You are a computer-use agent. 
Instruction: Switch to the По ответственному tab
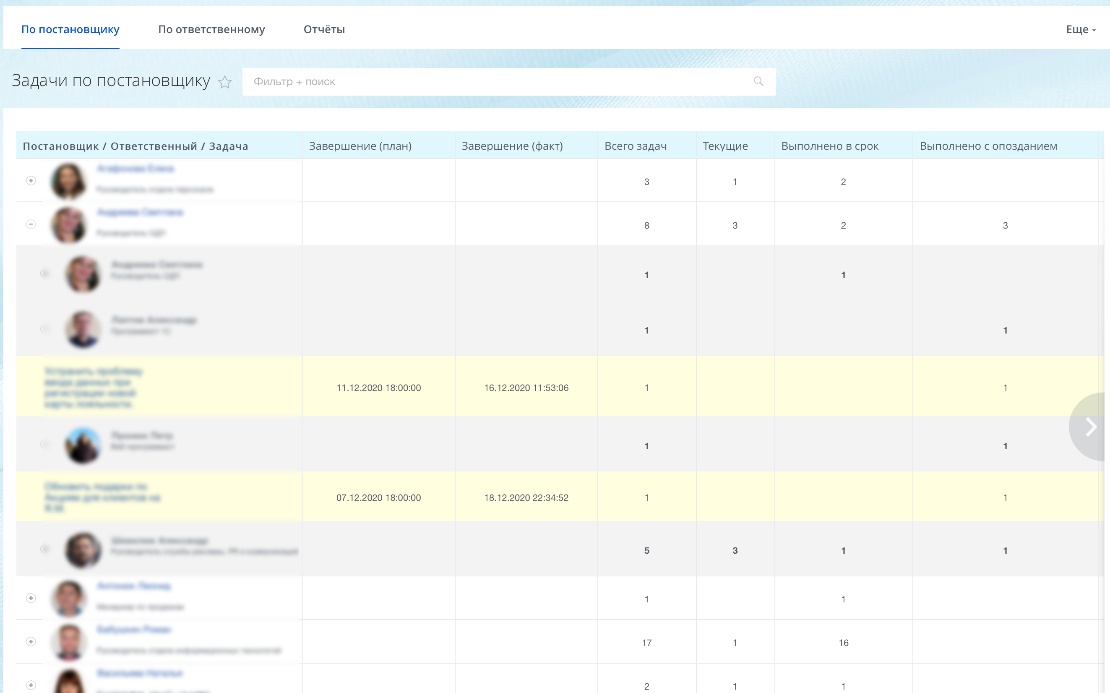point(212,29)
